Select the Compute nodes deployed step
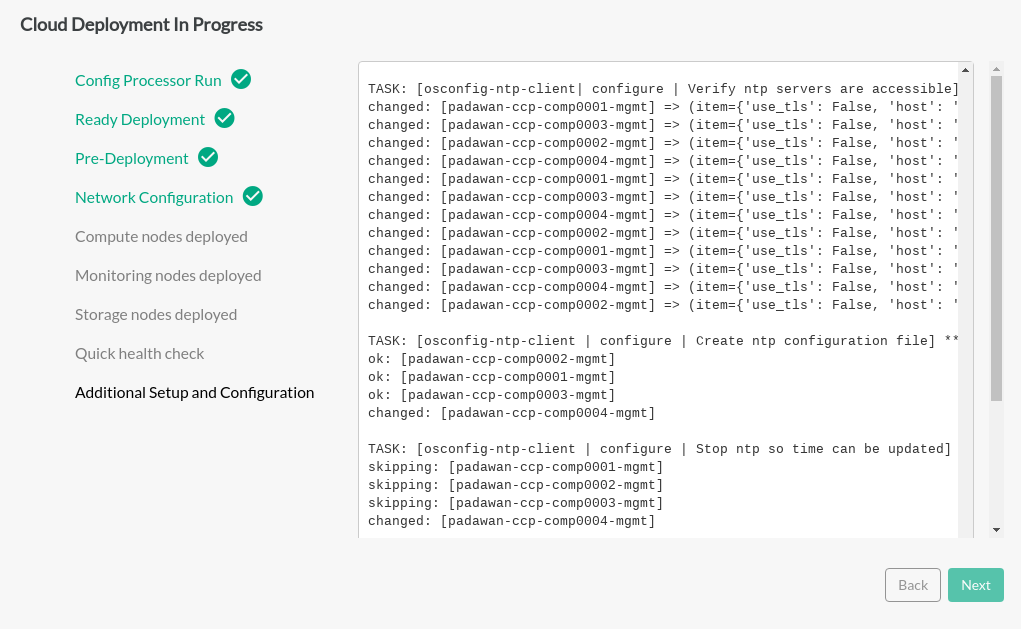Screen dimensions: 1021x629 [x=161, y=237]
